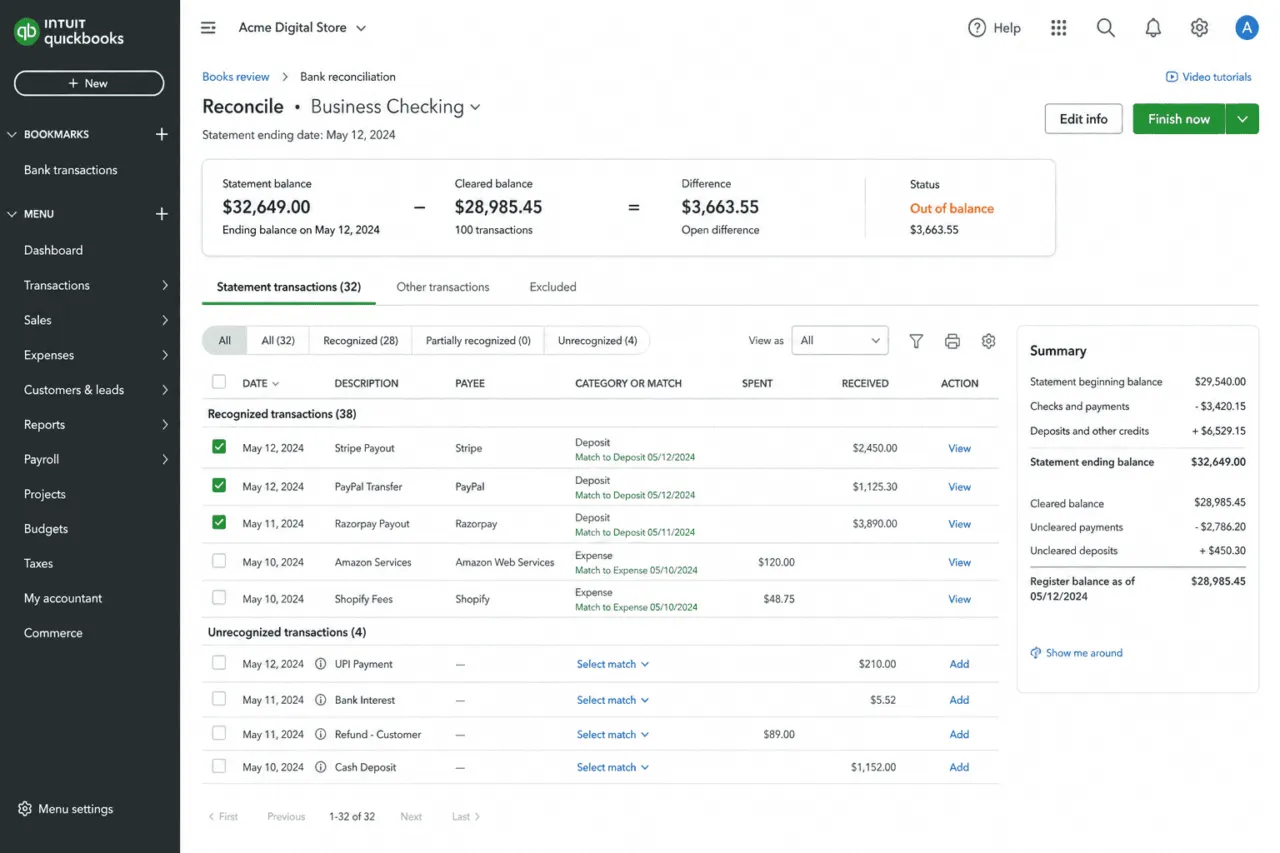Screen dimensions: 1280x853
Task: Expand the Finish now arrow dropdown
Action: (x=1242, y=119)
